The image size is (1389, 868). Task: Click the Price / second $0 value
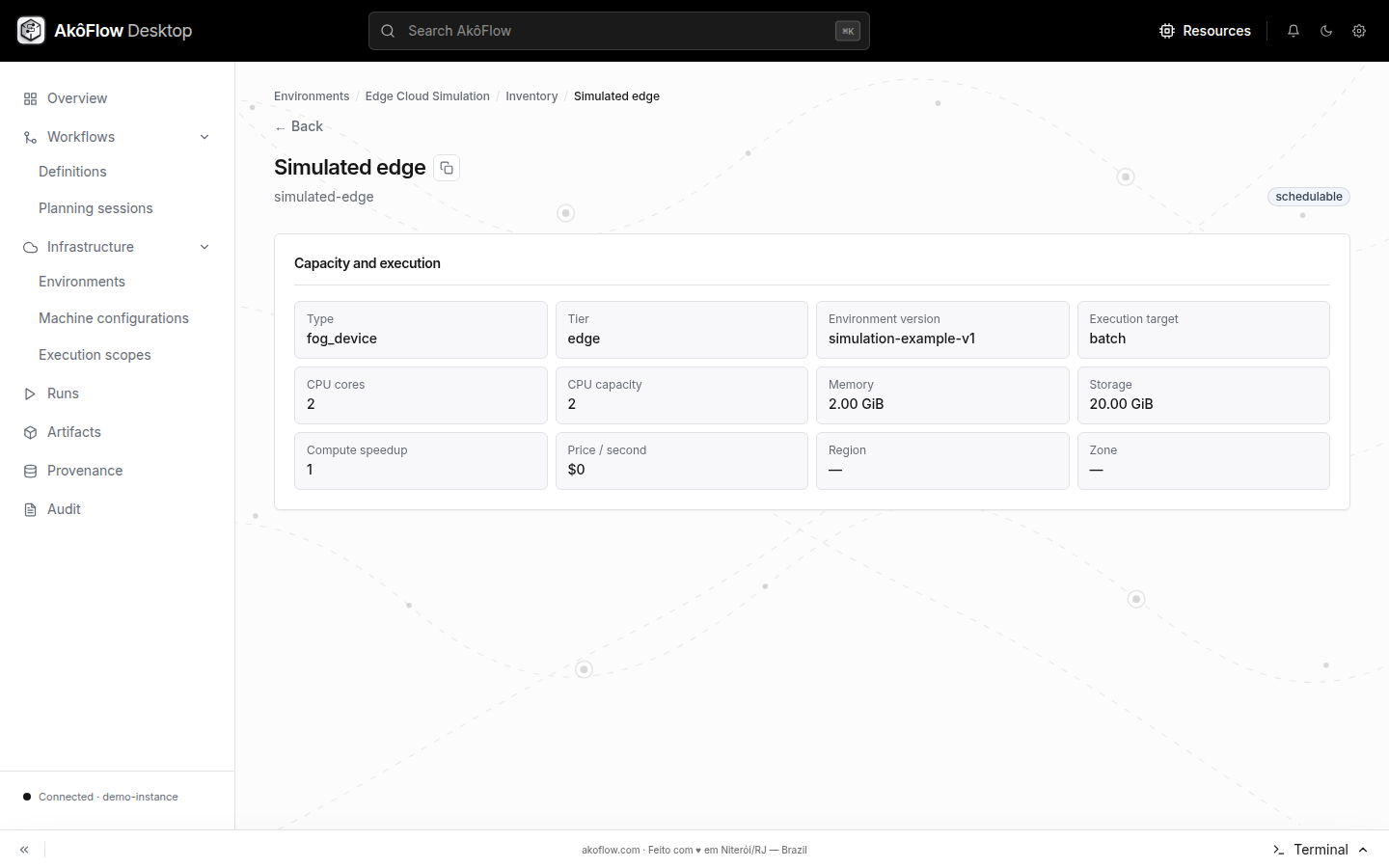tap(576, 470)
